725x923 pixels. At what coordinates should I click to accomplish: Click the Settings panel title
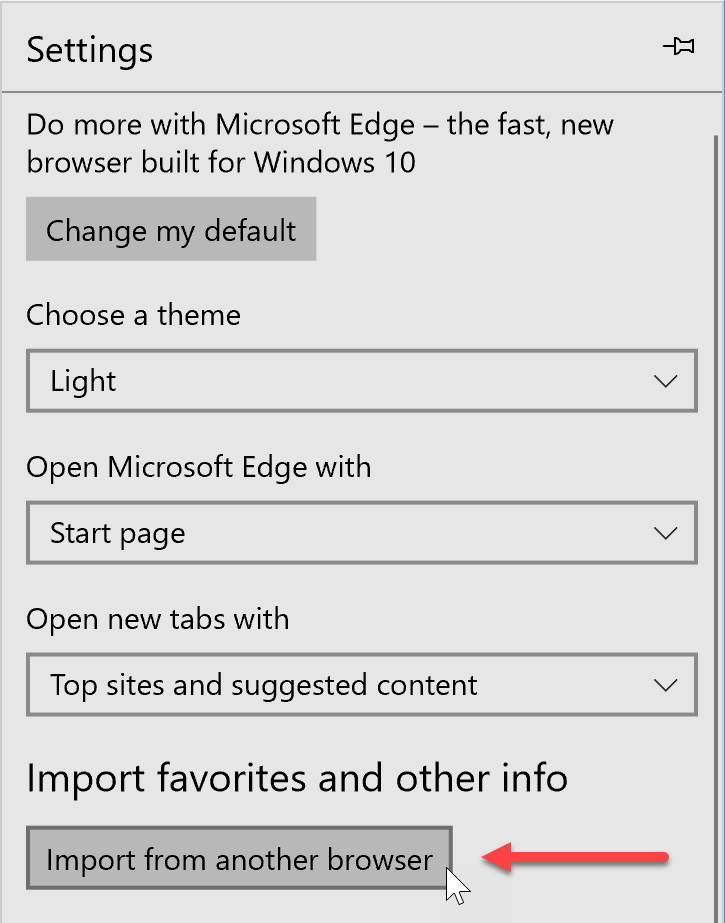pos(89,49)
